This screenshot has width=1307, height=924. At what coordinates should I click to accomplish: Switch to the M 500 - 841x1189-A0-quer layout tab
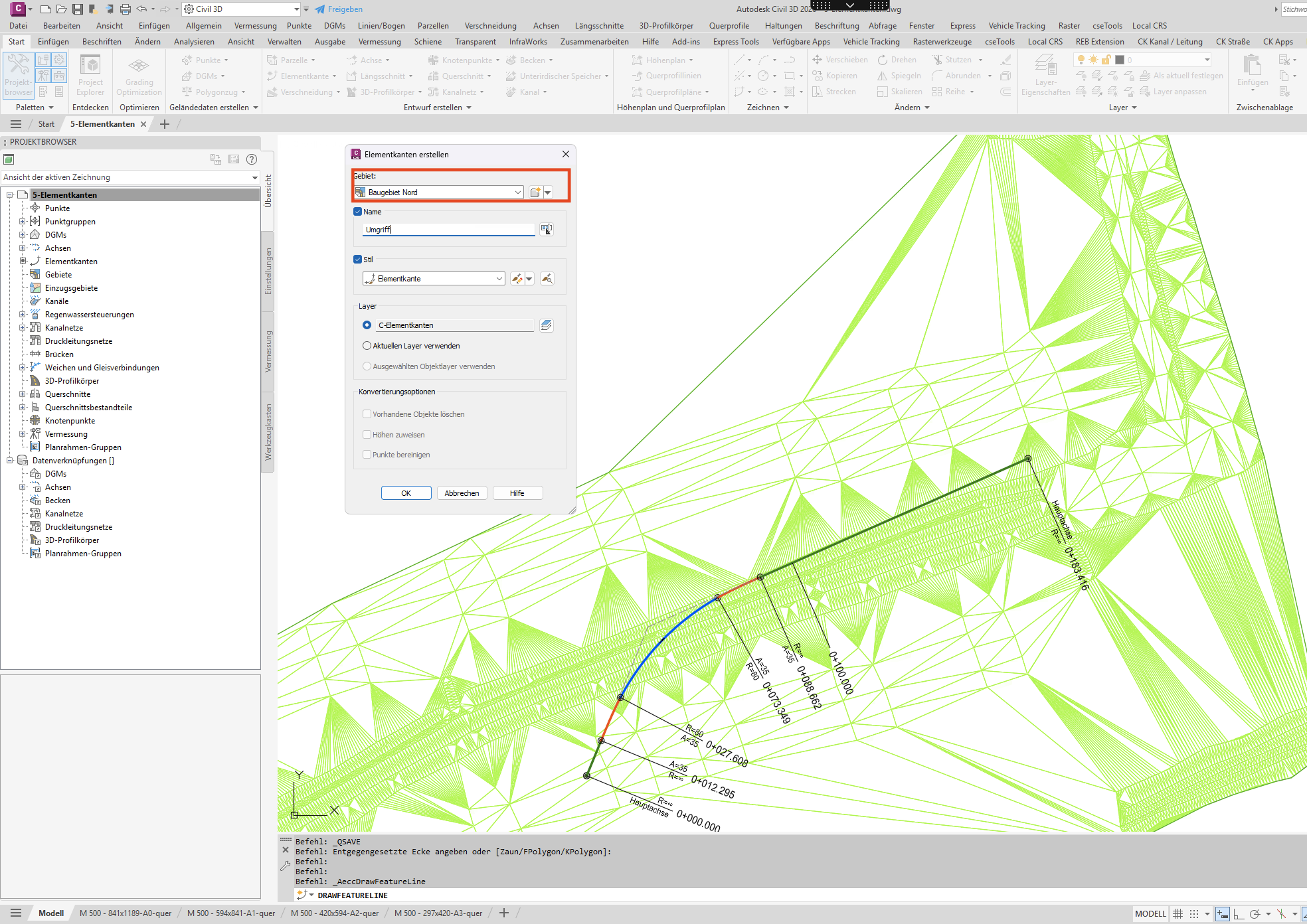pyautogui.click(x=126, y=913)
